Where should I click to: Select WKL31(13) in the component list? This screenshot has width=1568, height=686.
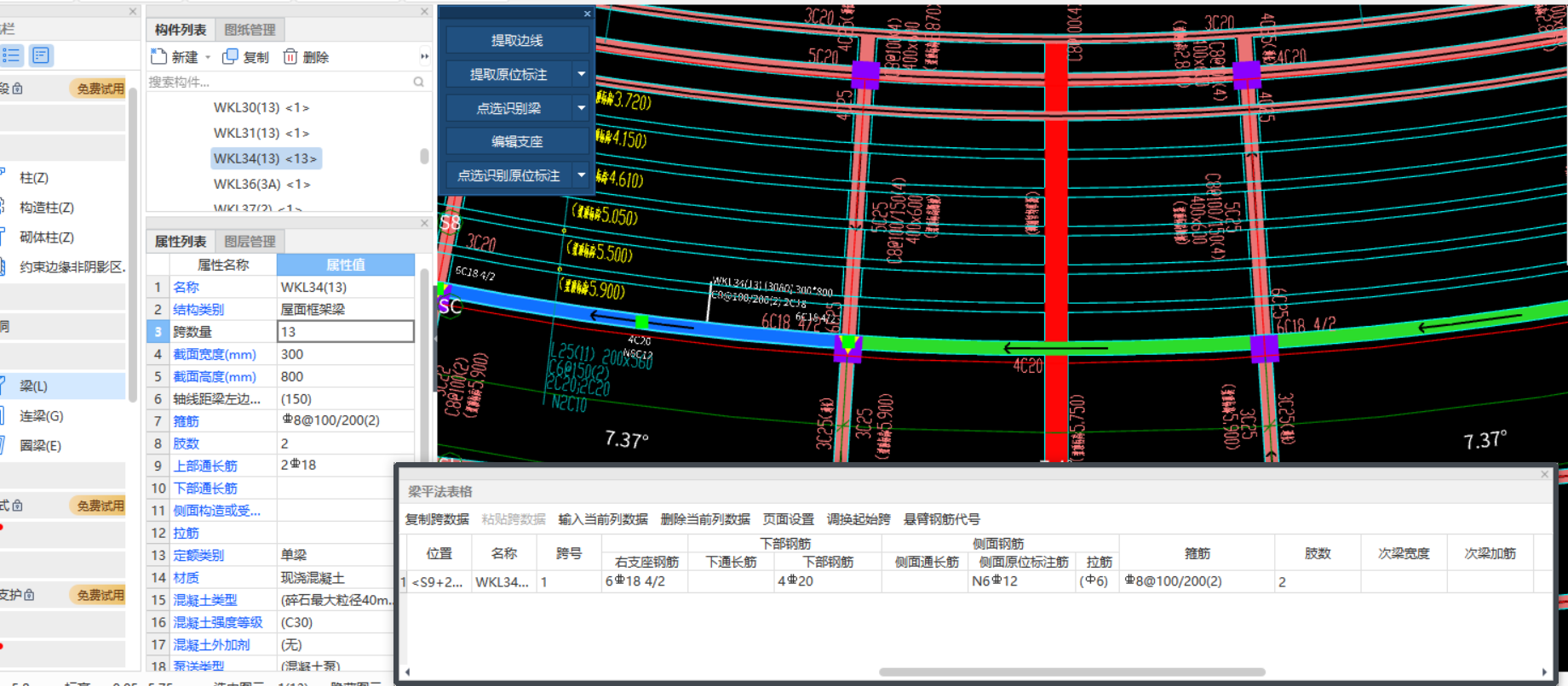[x=261, y=133]
